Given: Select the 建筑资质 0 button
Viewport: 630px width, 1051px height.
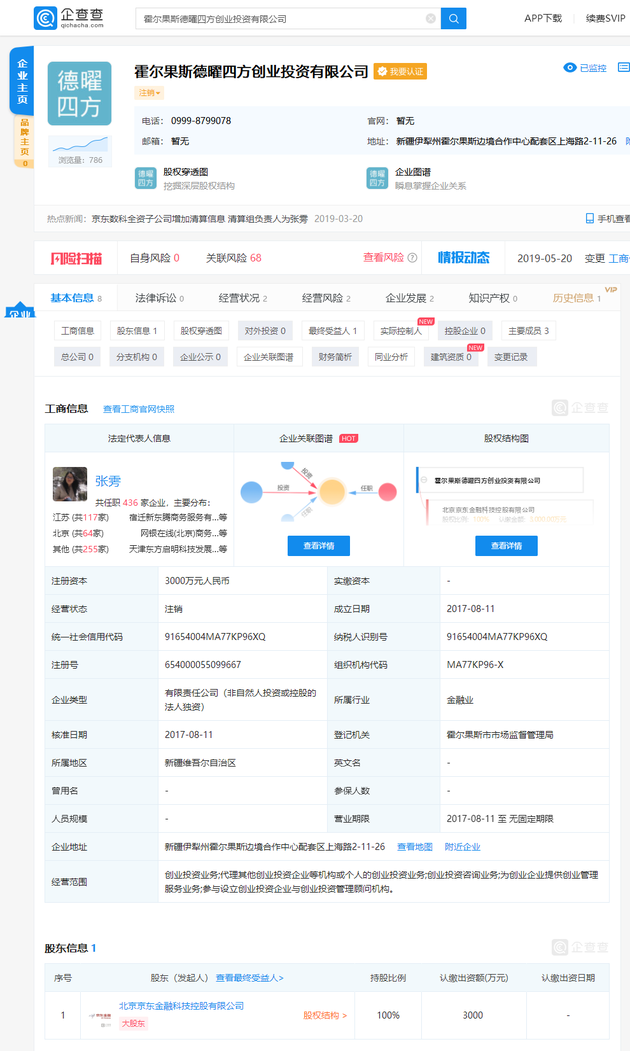Looking at the screenshot, I should (x=451, y=357).
